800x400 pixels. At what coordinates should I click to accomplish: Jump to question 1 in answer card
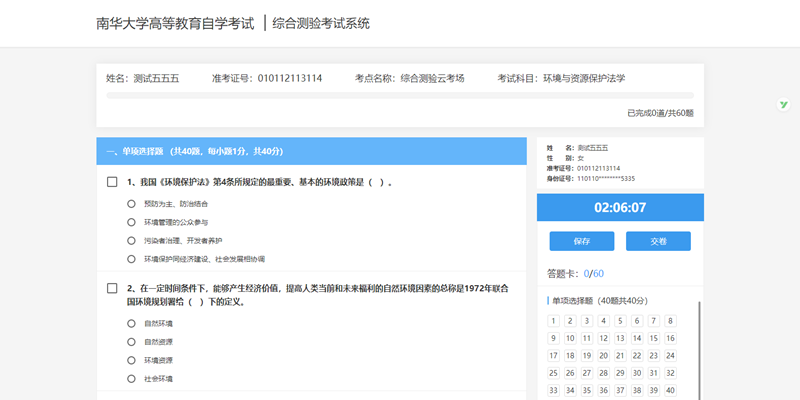(553, 321)
